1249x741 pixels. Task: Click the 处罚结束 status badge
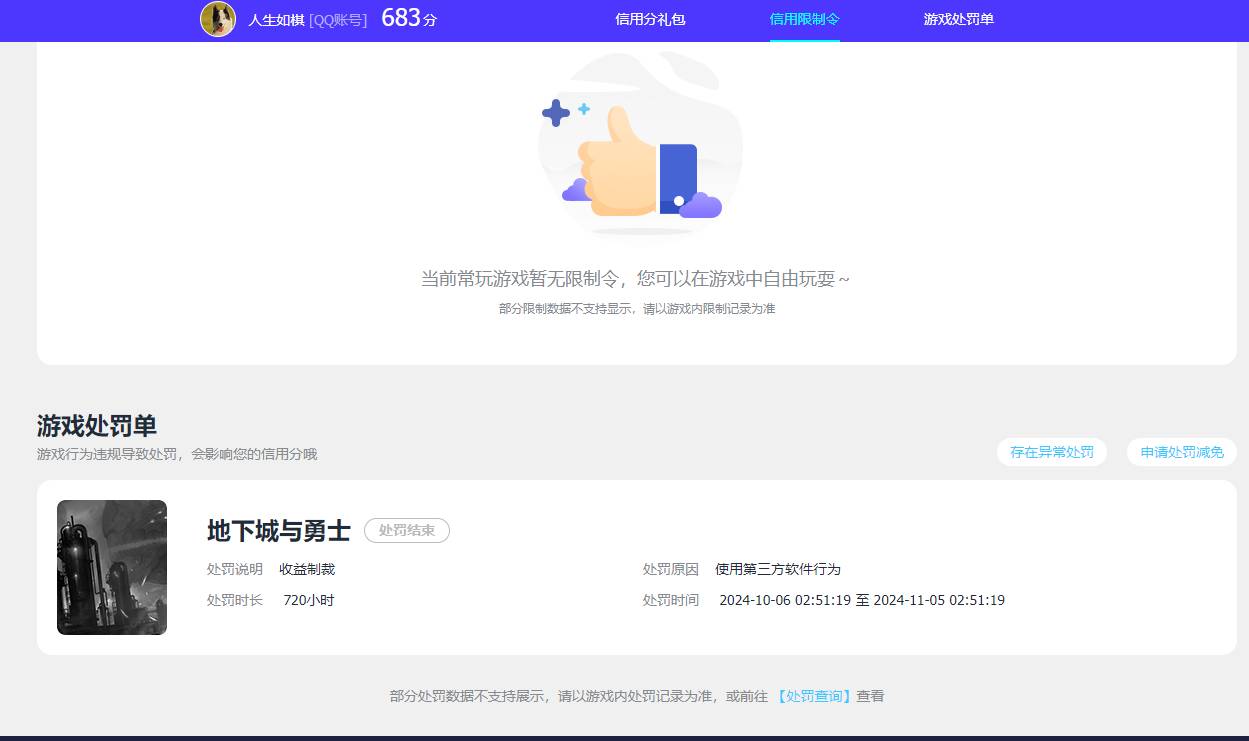[x=407, y=531]
